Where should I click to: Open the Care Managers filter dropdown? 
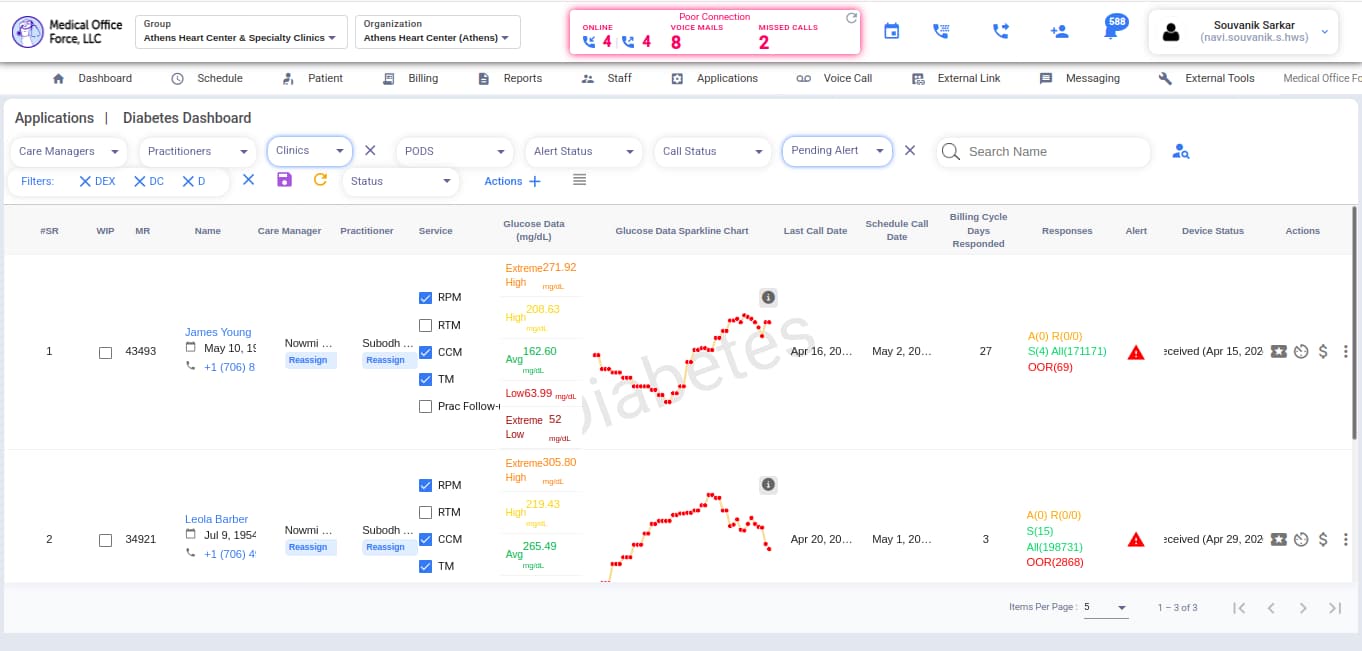(69, 152)
